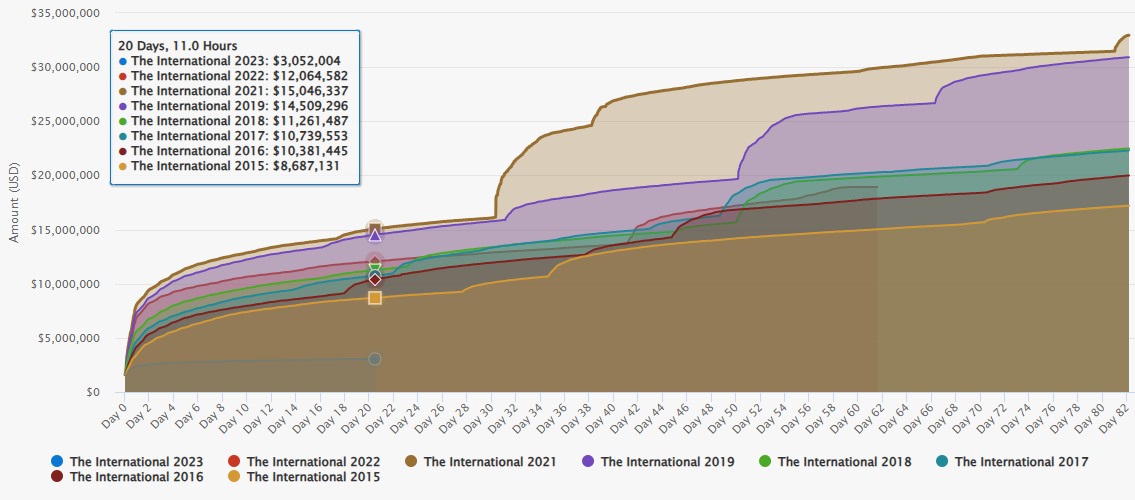Click the "Day 0" x-axis label
Screen dimensions: 1135x500
pyautogui.click(x=116, y=412)
